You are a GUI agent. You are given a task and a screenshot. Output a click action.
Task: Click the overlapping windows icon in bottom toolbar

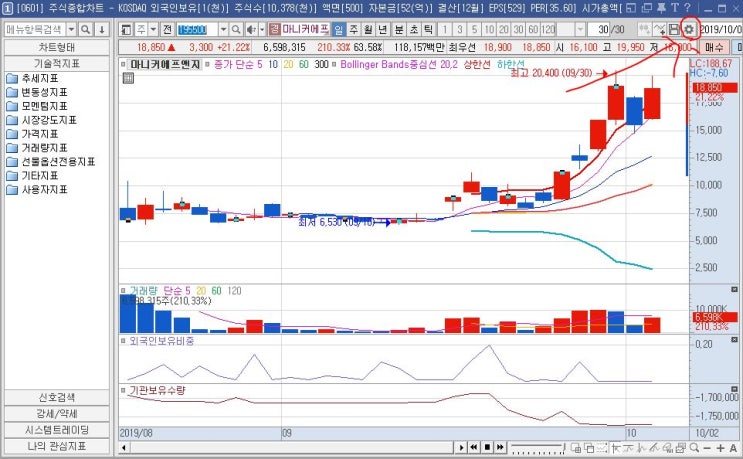[589, 447]
